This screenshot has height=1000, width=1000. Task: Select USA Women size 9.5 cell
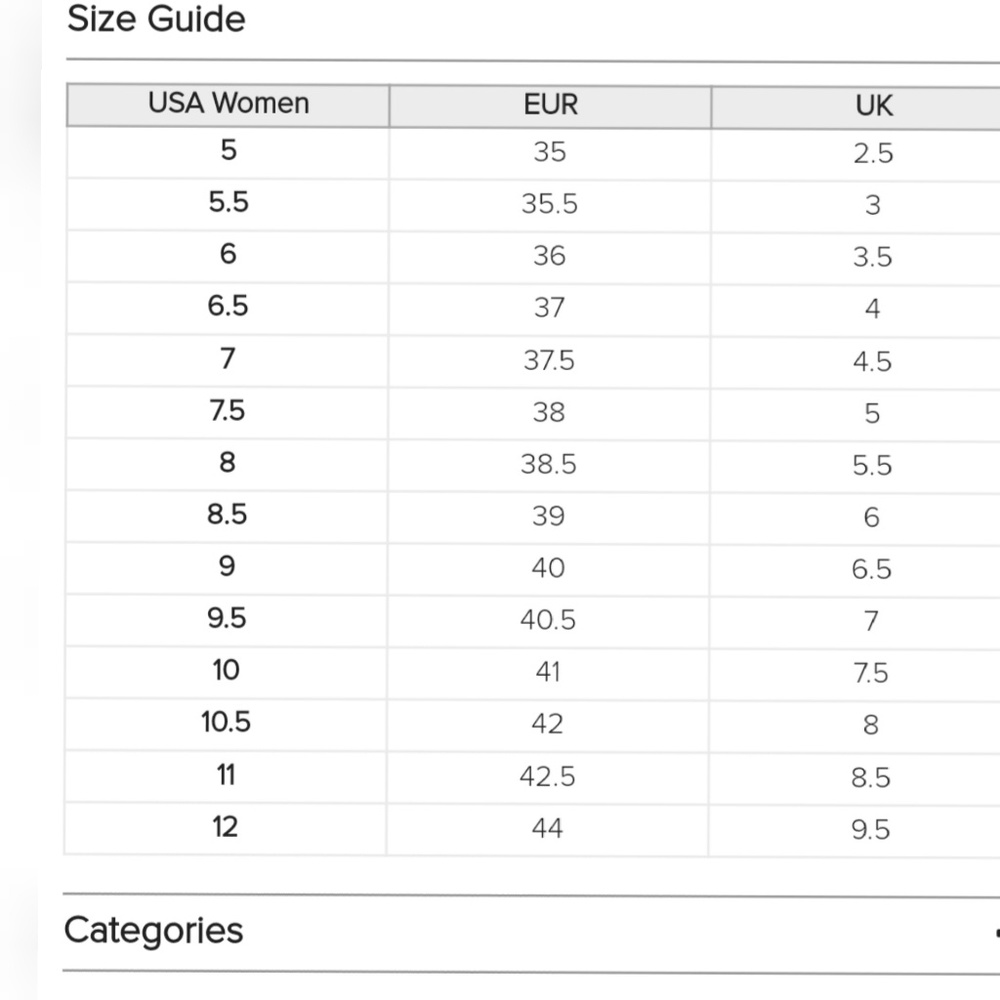click(x=227, y=618)
